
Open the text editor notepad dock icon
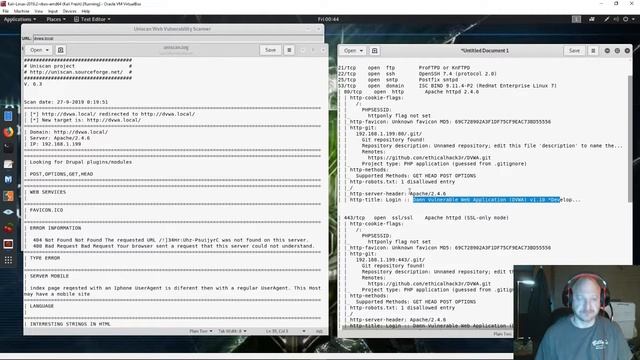click(x=8, y=164)
